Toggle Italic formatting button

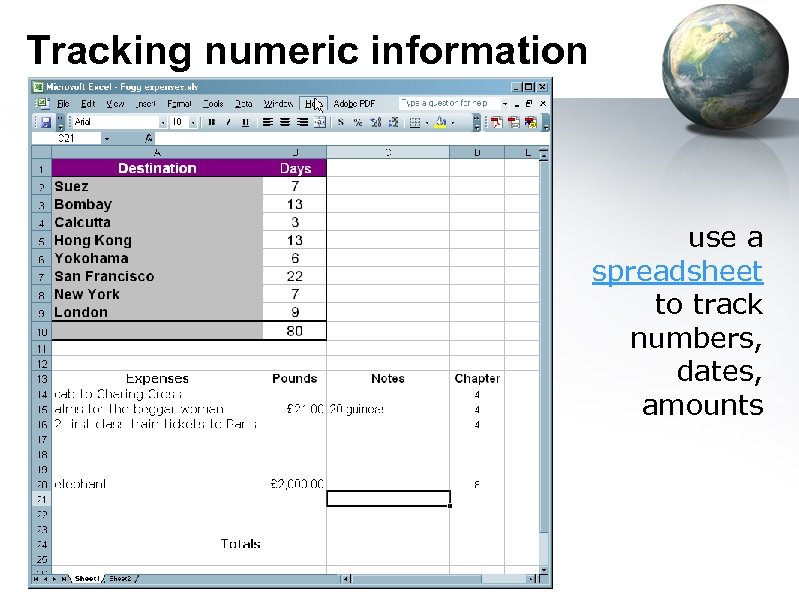(x=228, y=122)
